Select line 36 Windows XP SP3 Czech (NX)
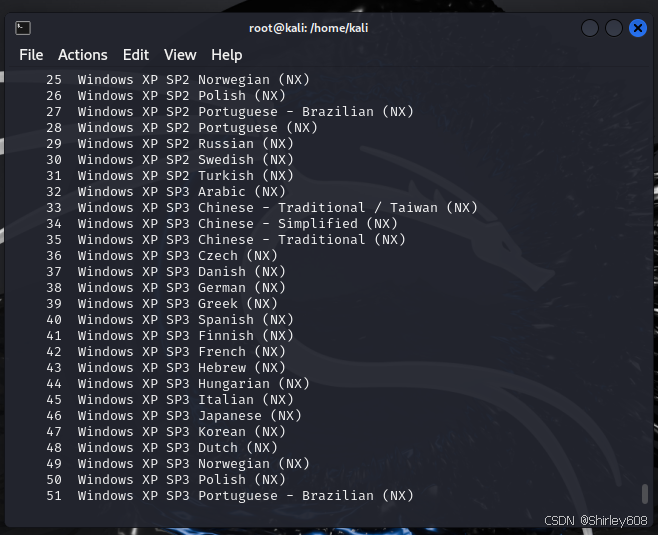Image resolution: width=658 pixels, height=535 pixels. (x=162, y=256)
